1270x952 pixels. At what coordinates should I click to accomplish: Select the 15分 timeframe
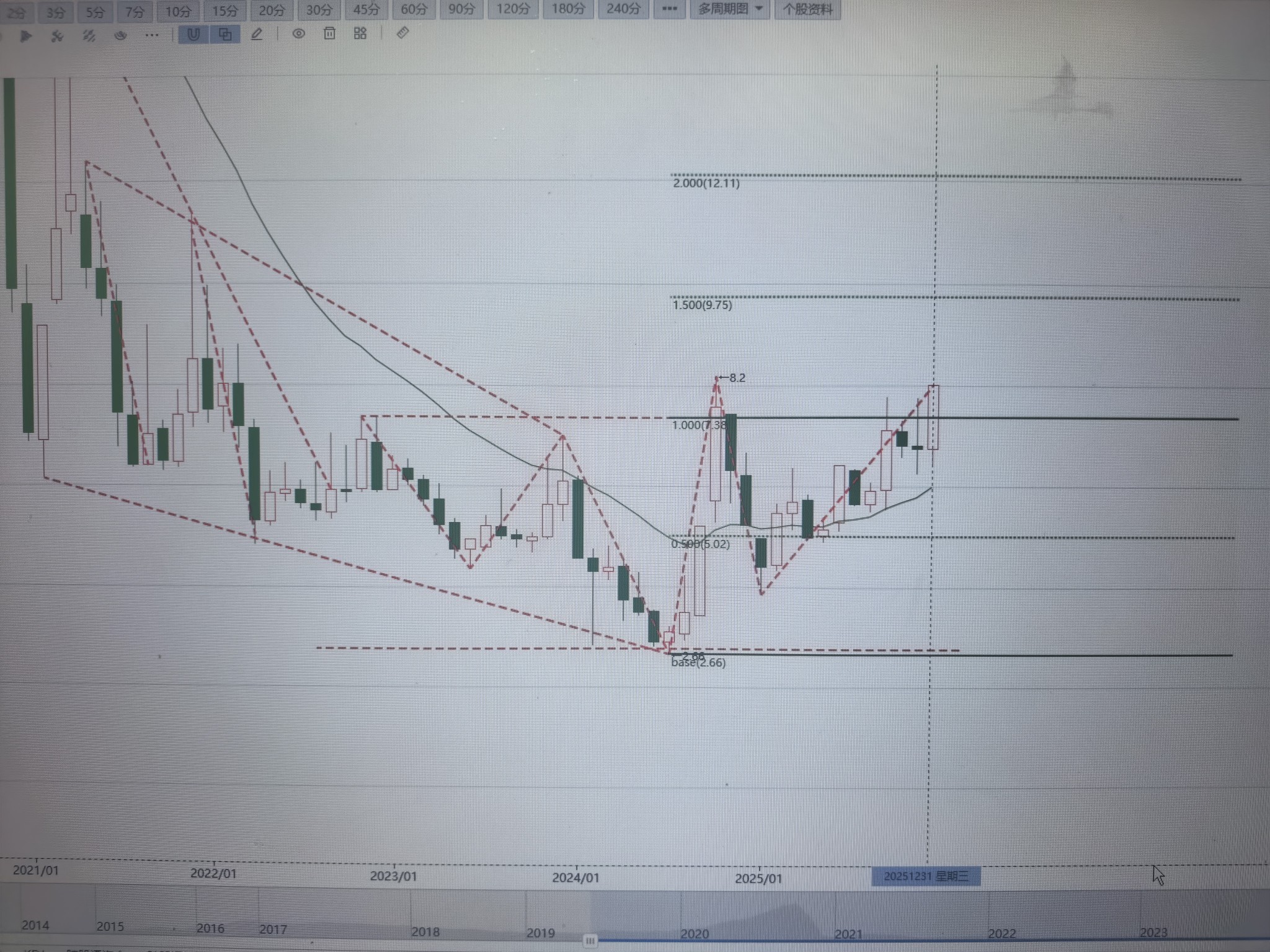pyautogui.click(x=224, y=11)
